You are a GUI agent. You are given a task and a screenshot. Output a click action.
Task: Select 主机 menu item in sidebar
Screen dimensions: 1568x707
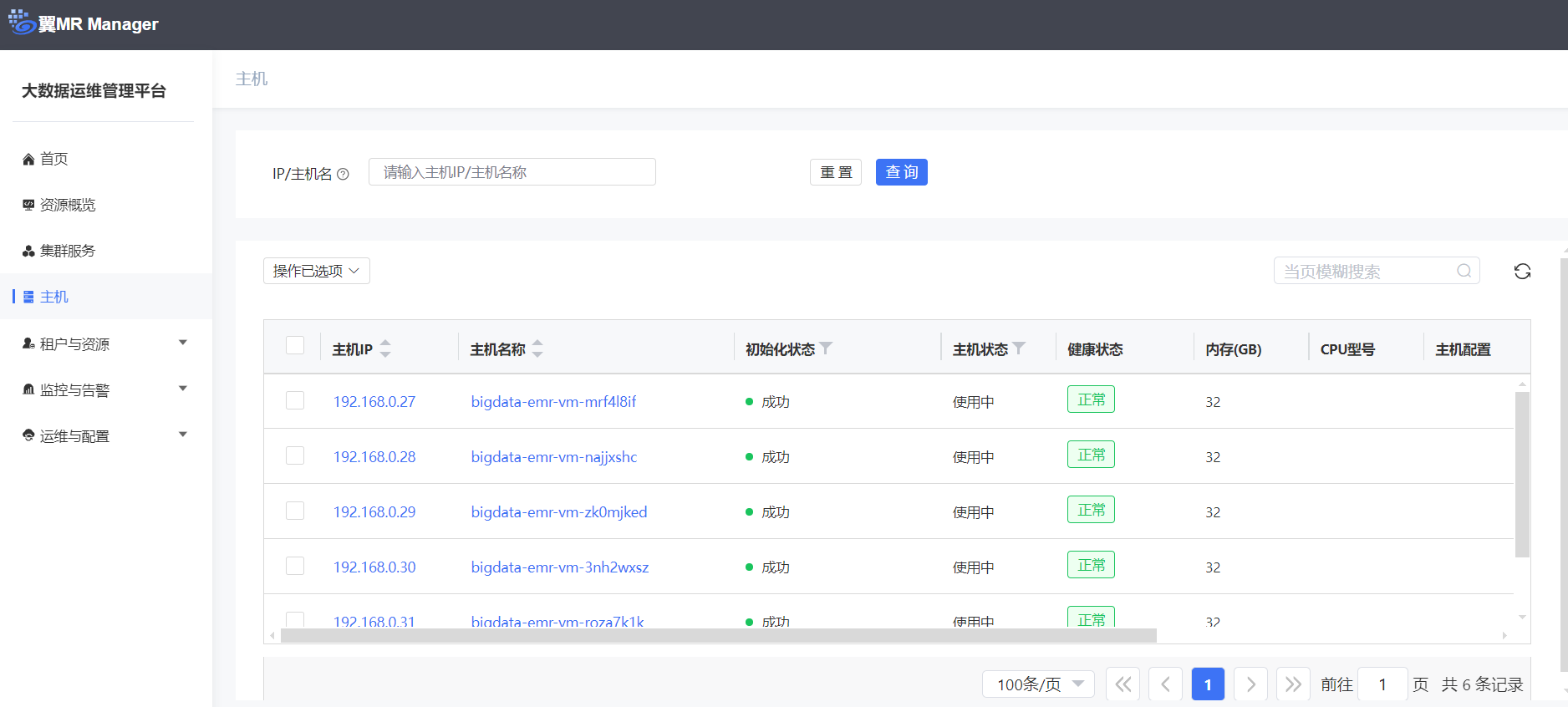[106, 297]
